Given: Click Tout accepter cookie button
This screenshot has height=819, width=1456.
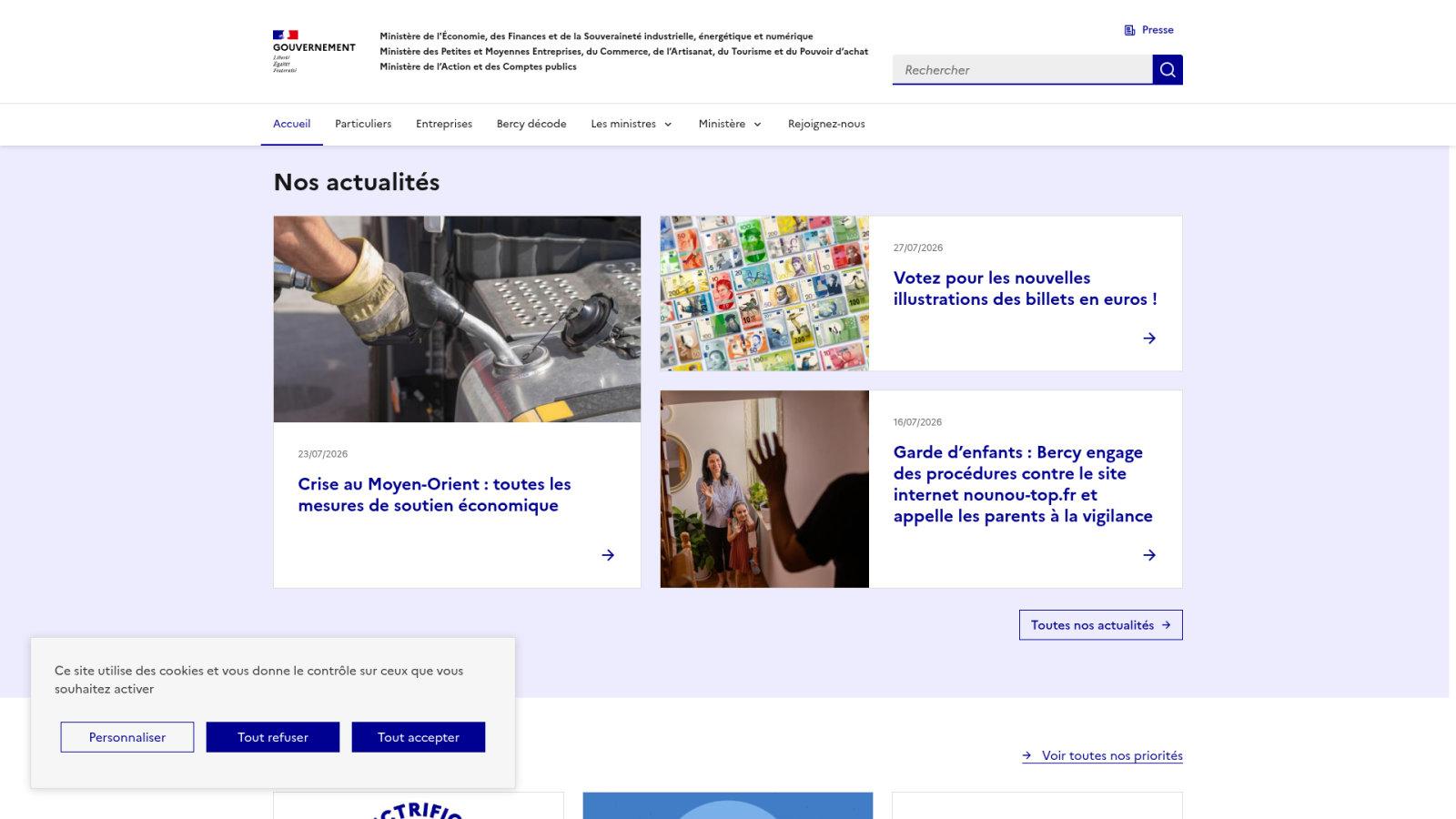Looking at the screenshot, I should [419, 737].
